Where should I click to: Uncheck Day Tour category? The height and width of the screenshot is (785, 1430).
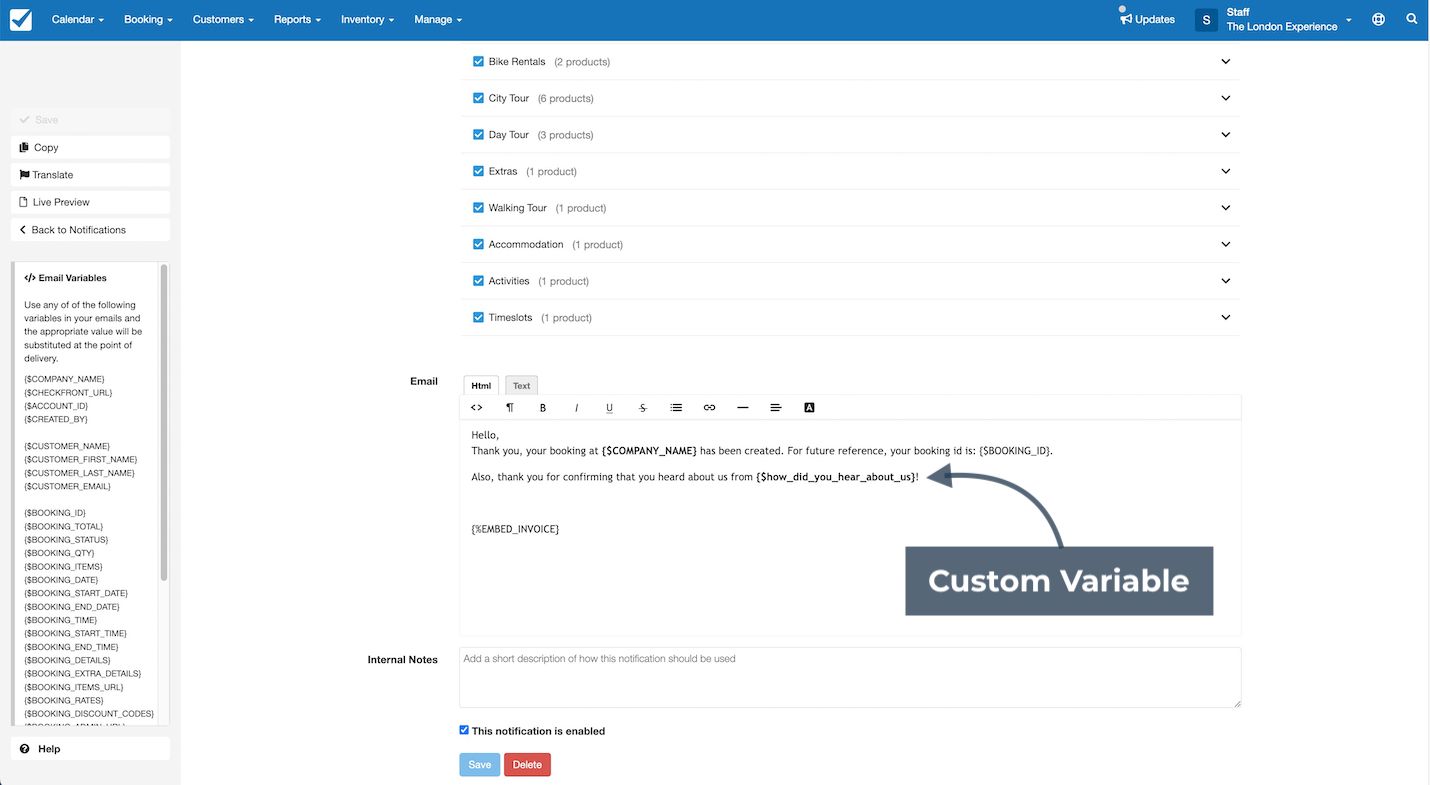478,134
